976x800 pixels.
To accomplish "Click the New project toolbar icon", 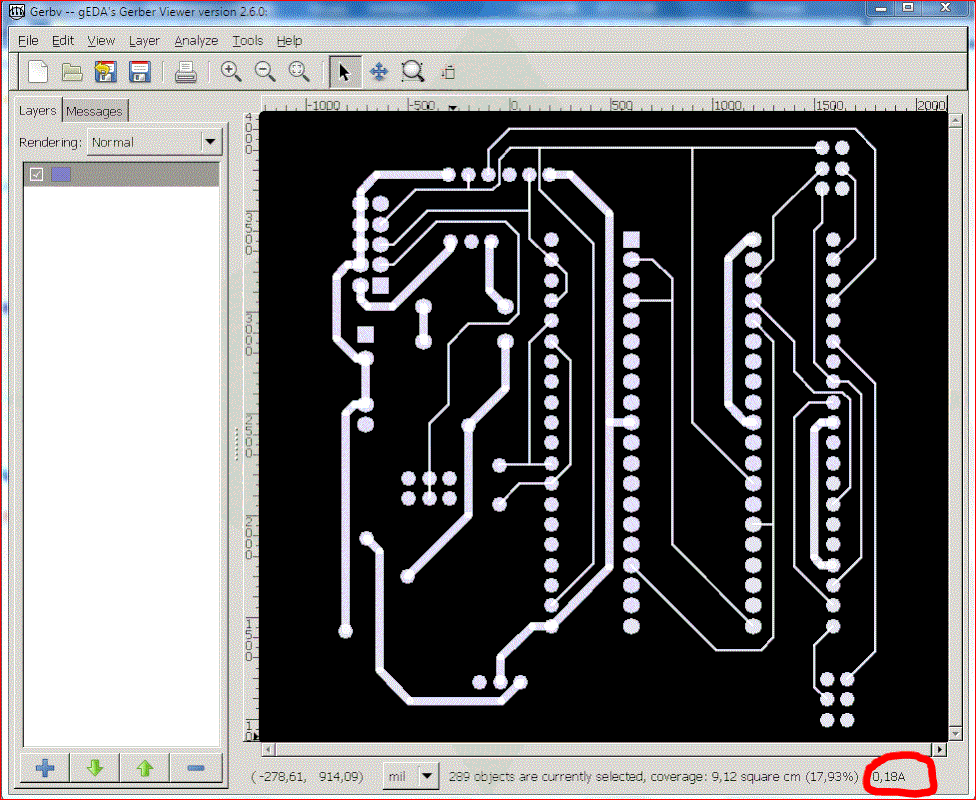I will [x=38, y=72].
